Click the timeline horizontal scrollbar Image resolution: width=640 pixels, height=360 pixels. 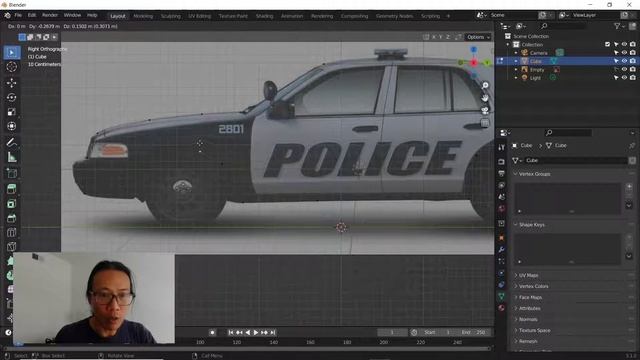(247, 349)
